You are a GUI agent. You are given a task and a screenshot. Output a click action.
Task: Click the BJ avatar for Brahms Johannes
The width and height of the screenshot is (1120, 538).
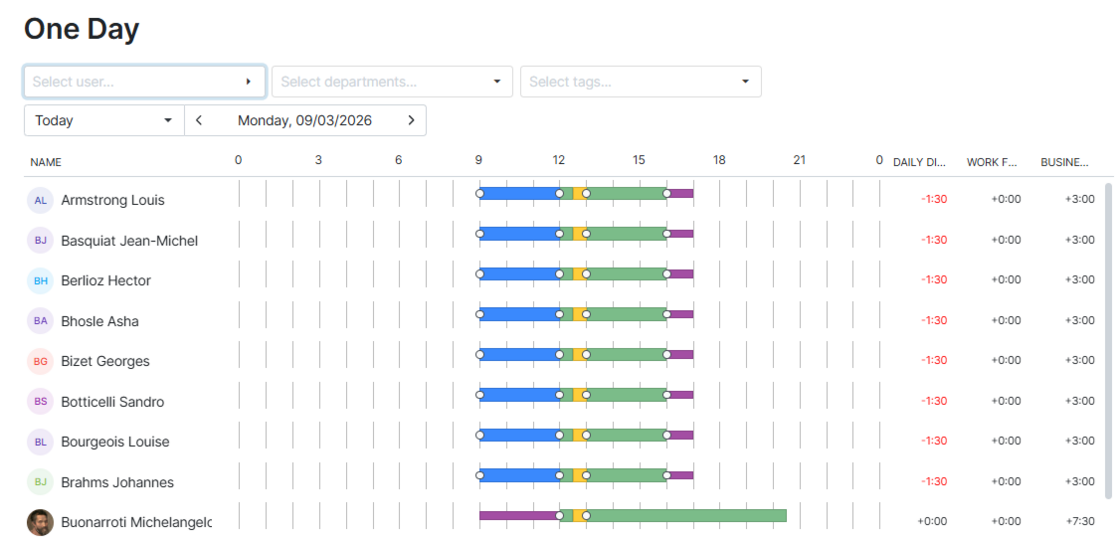coord(41,482)
